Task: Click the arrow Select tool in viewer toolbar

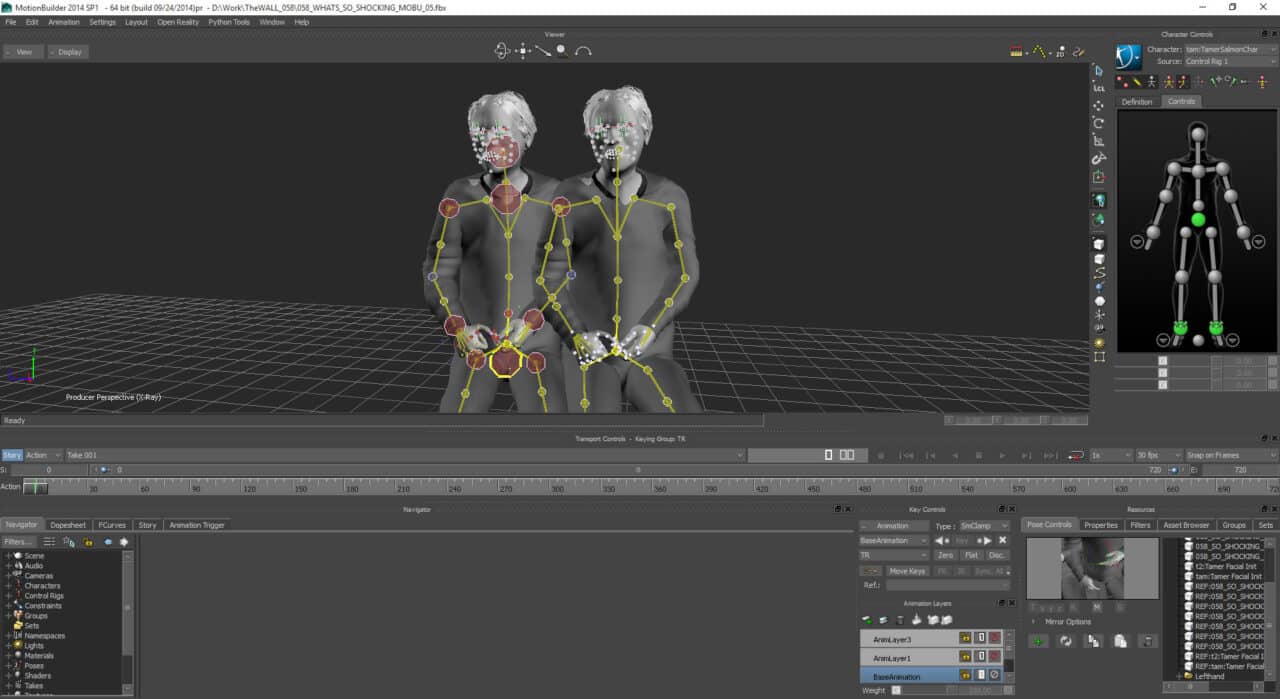Action: [1099, 70]
